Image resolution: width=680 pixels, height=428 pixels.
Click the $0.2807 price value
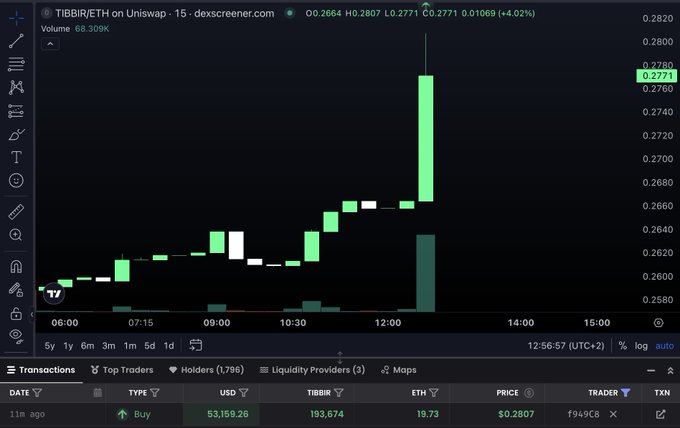pos(516,414)
